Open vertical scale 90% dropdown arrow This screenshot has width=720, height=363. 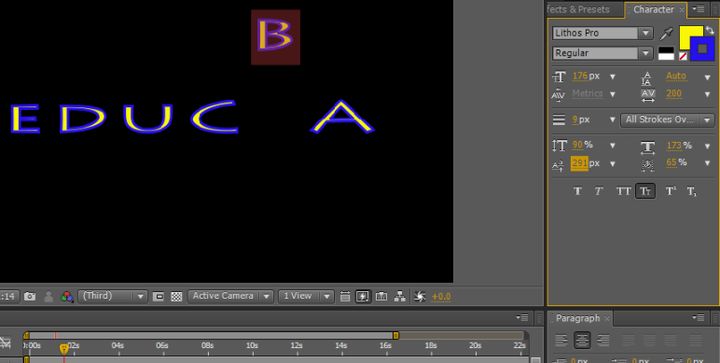pos(612,146)
